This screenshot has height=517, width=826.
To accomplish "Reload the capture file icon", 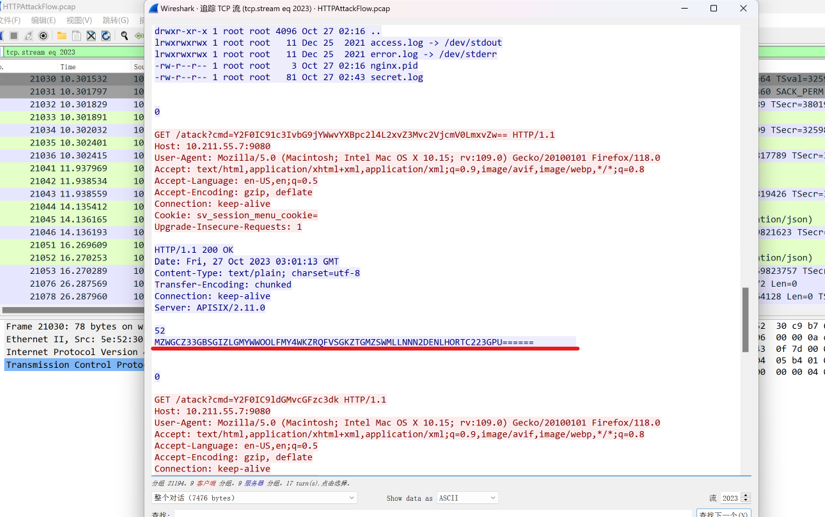I will coord(106,36).
